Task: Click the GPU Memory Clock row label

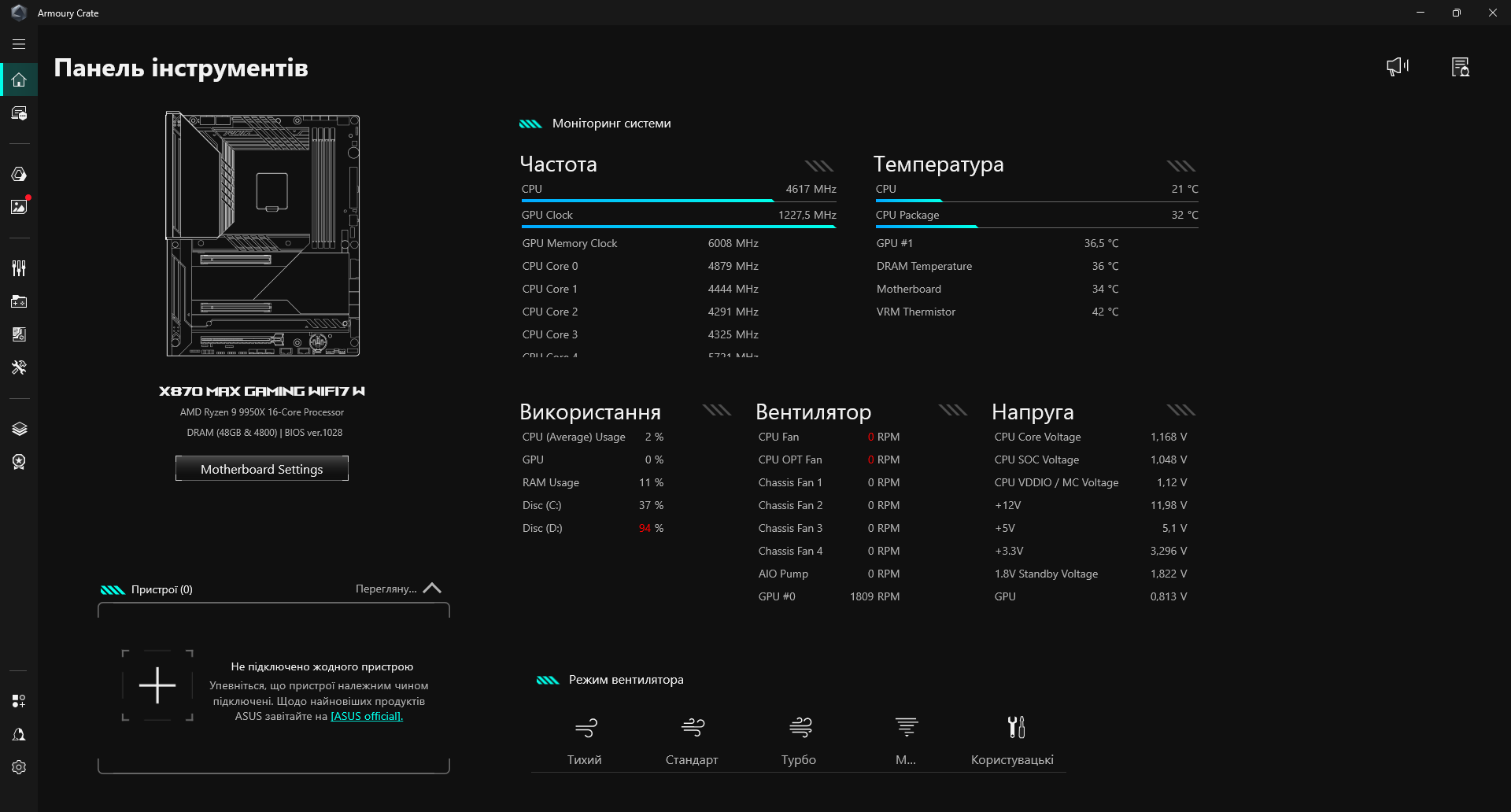Action: click(570, 244)
